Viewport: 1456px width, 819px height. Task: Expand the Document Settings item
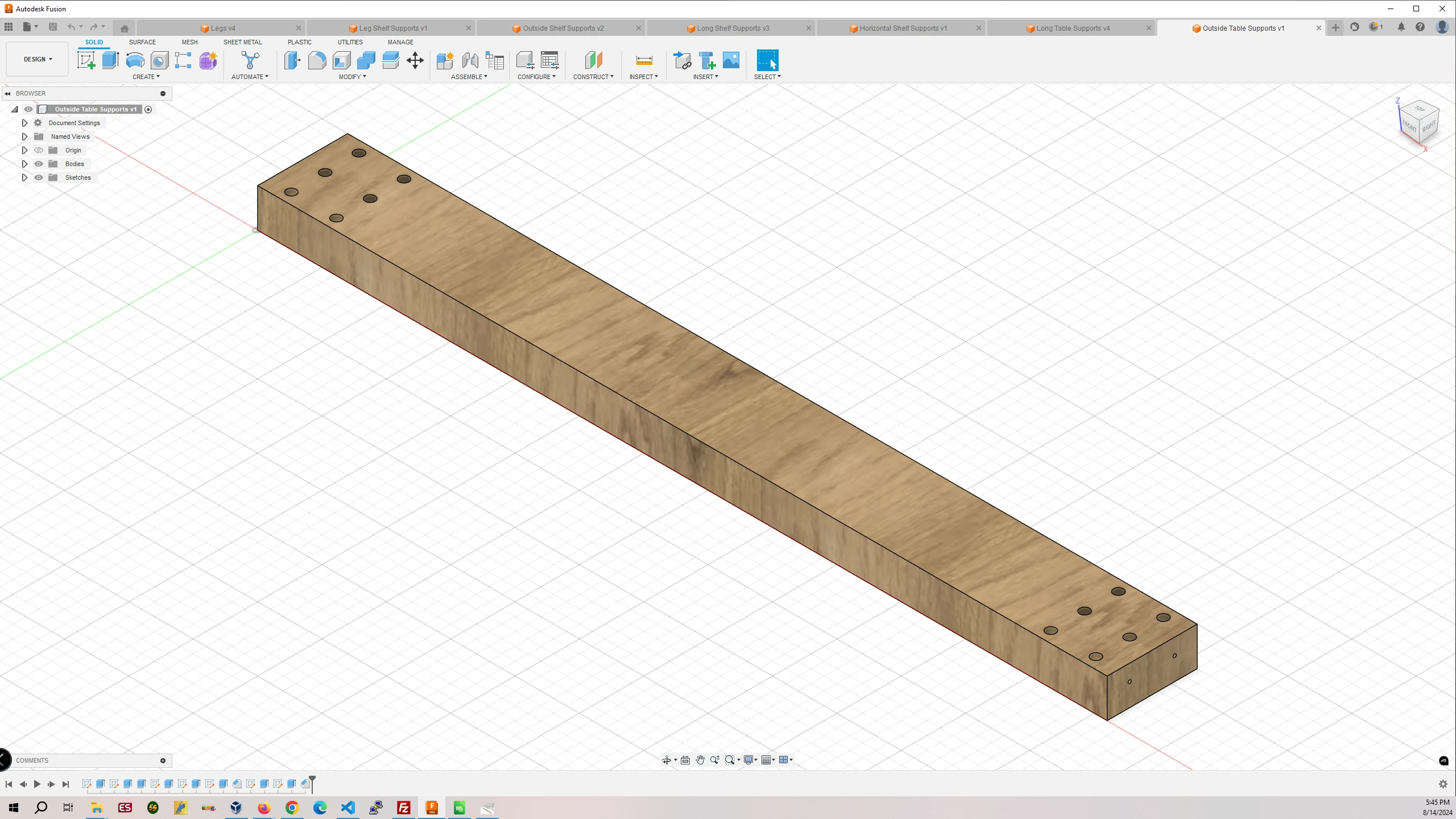click(x=24, y=122)
